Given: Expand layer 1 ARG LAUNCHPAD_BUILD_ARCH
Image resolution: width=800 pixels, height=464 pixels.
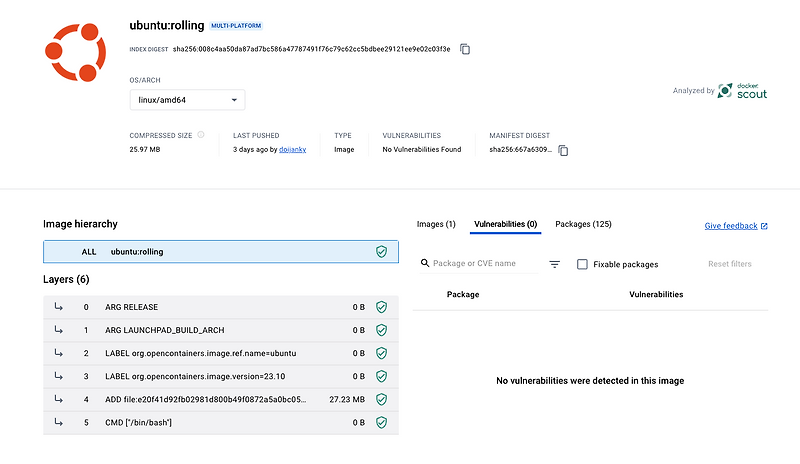Looking at the screenshot, I should 221,330.
